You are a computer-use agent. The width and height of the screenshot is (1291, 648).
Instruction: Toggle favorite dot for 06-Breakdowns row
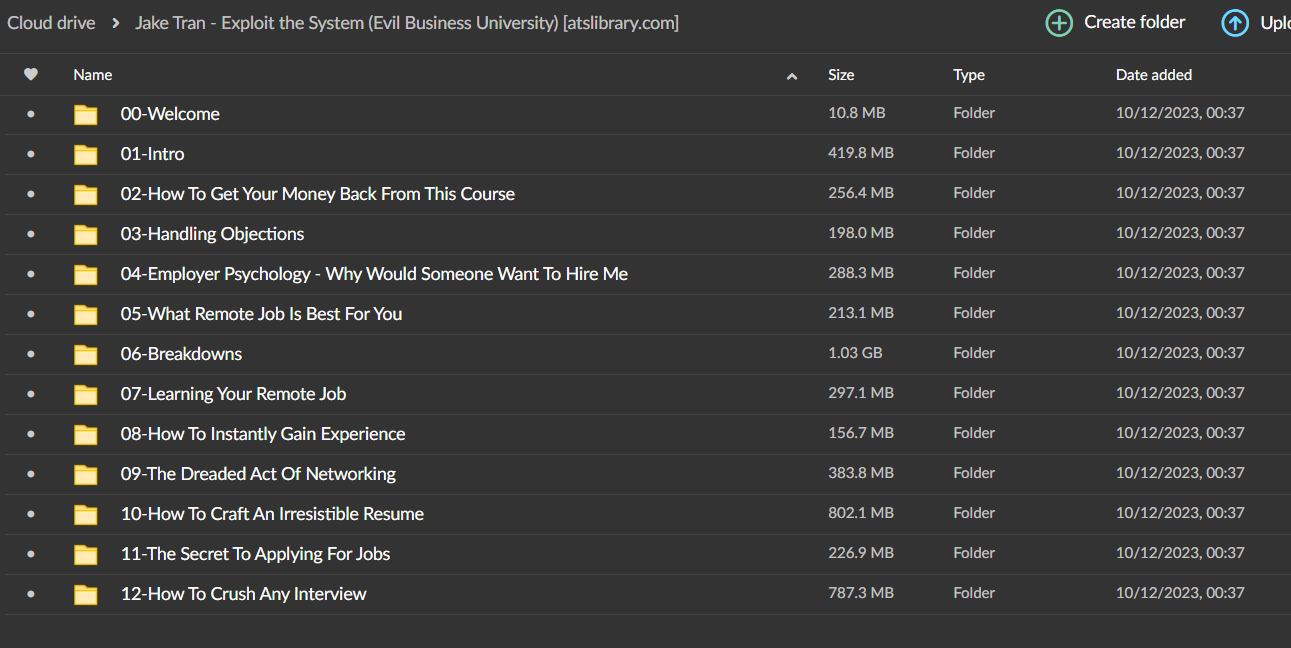[x=31, y=355]
